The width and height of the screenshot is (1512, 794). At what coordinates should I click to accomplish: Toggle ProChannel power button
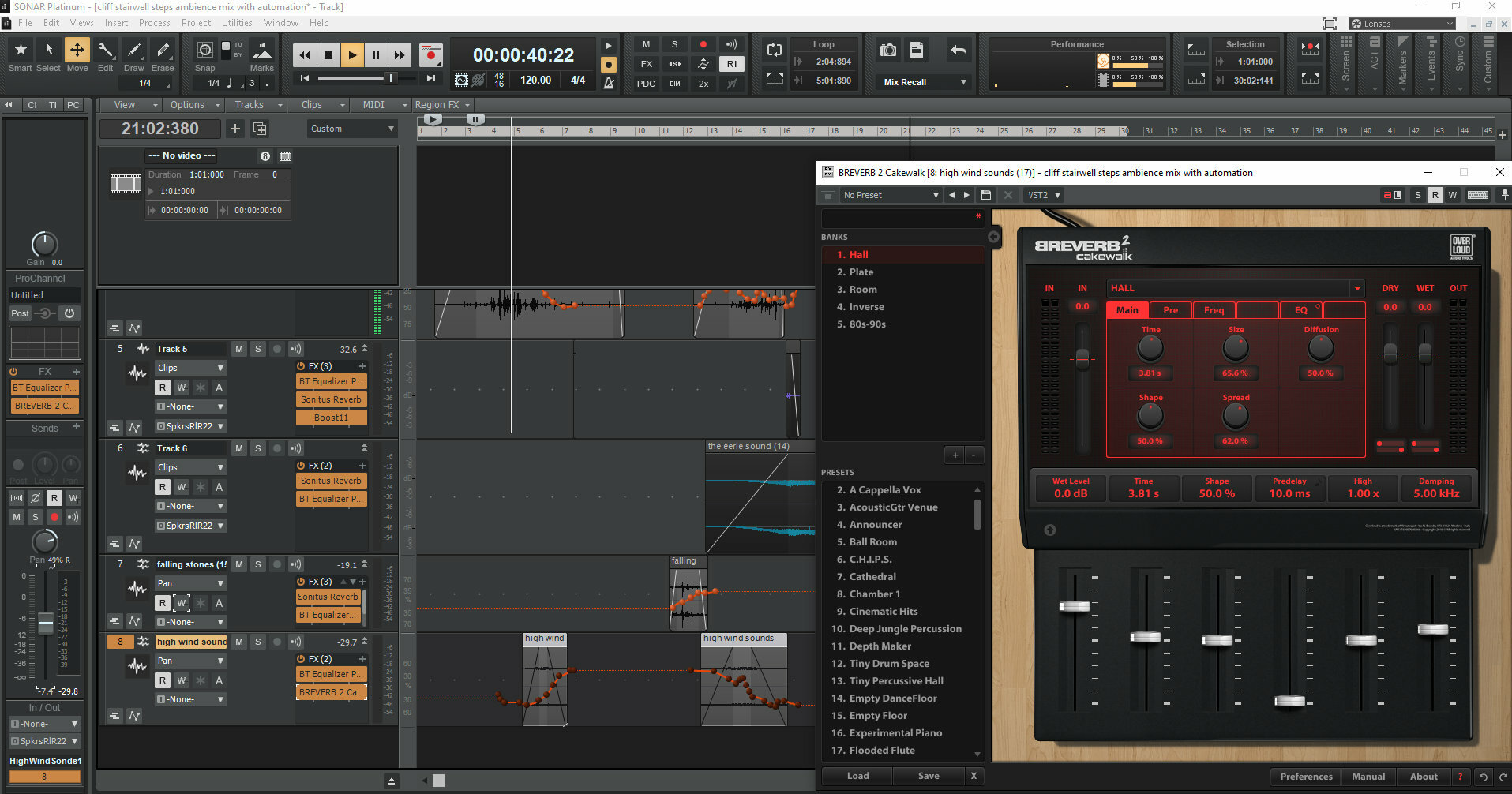69,313
